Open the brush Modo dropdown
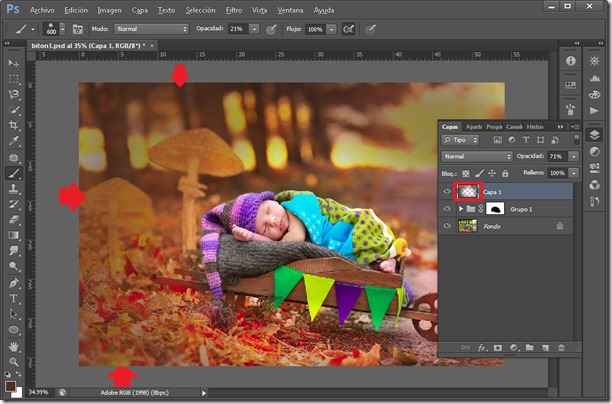Image resolution: width=612 pixels, height=404 pixels. click(150, 29)
